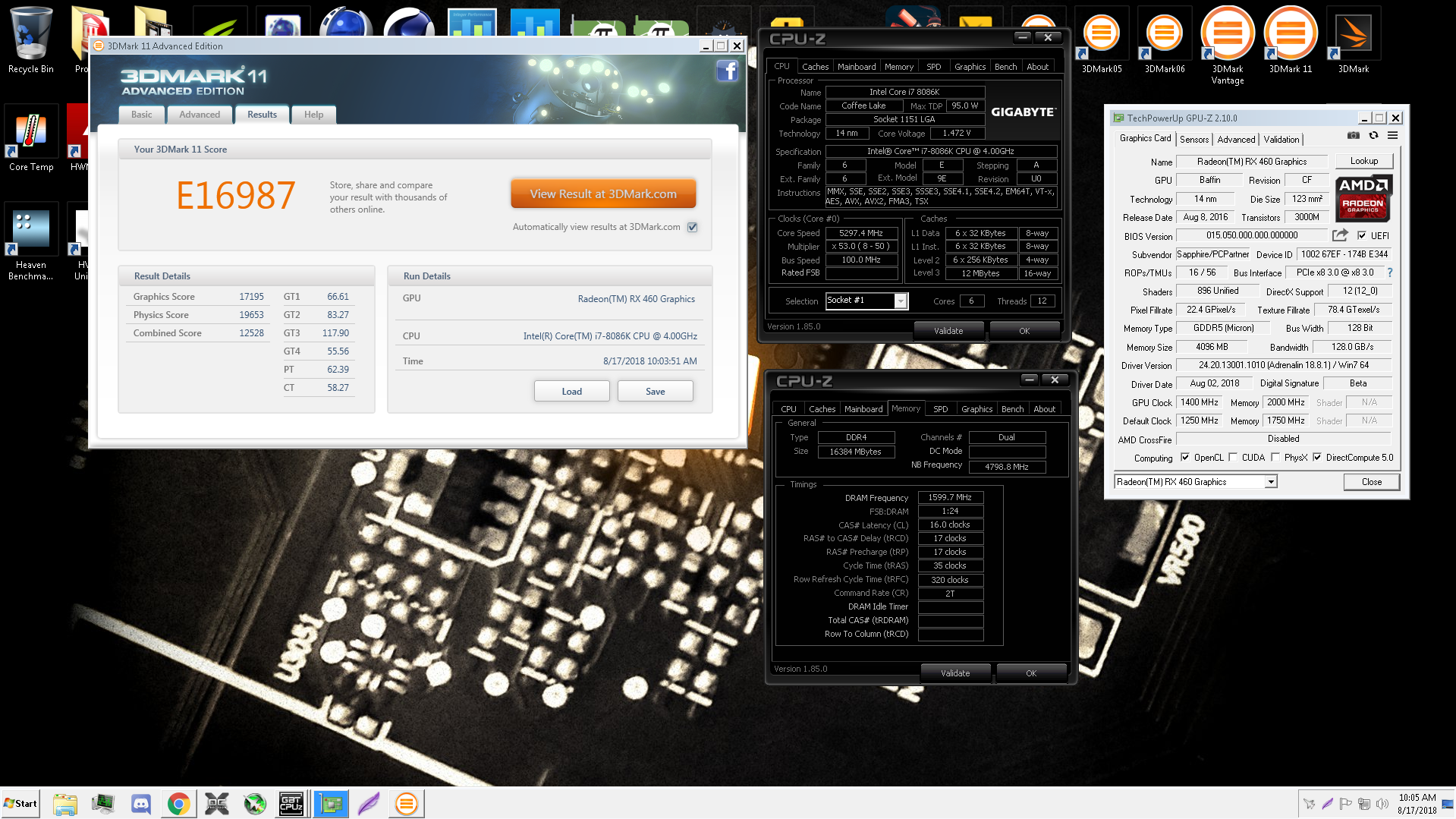This screenshot has width=1456, height=819.
Task: Open 3DMark06 desktop shortcut
Action: 1164,41
